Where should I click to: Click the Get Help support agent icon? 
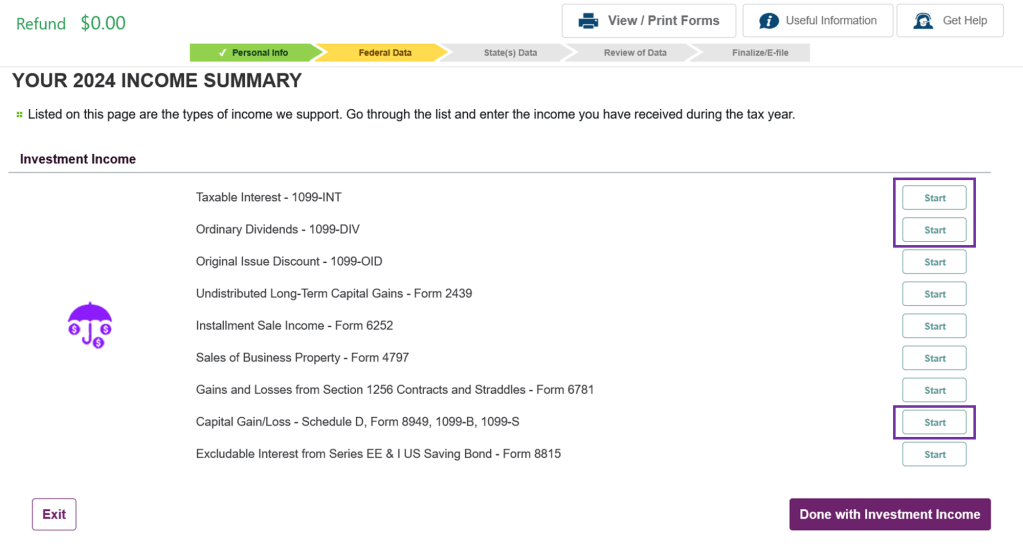click(x=923, y=21)
